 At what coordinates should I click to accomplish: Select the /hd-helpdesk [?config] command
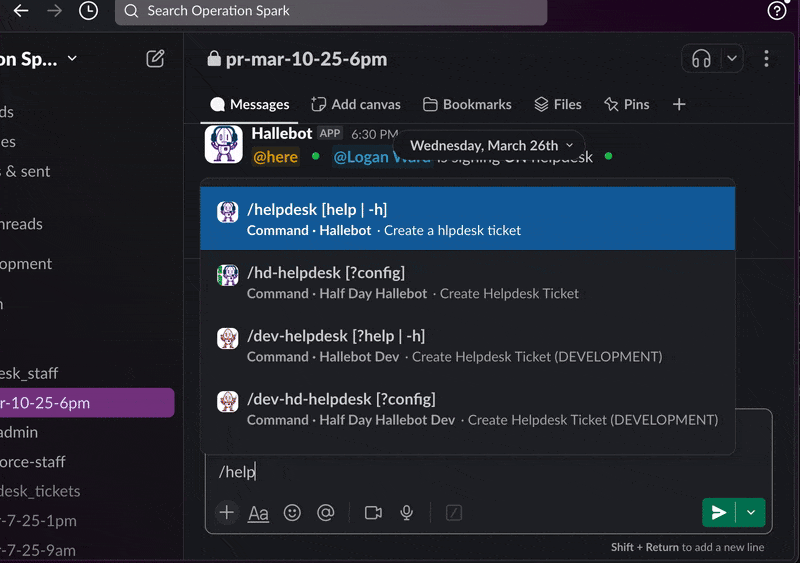coord(467,282)
